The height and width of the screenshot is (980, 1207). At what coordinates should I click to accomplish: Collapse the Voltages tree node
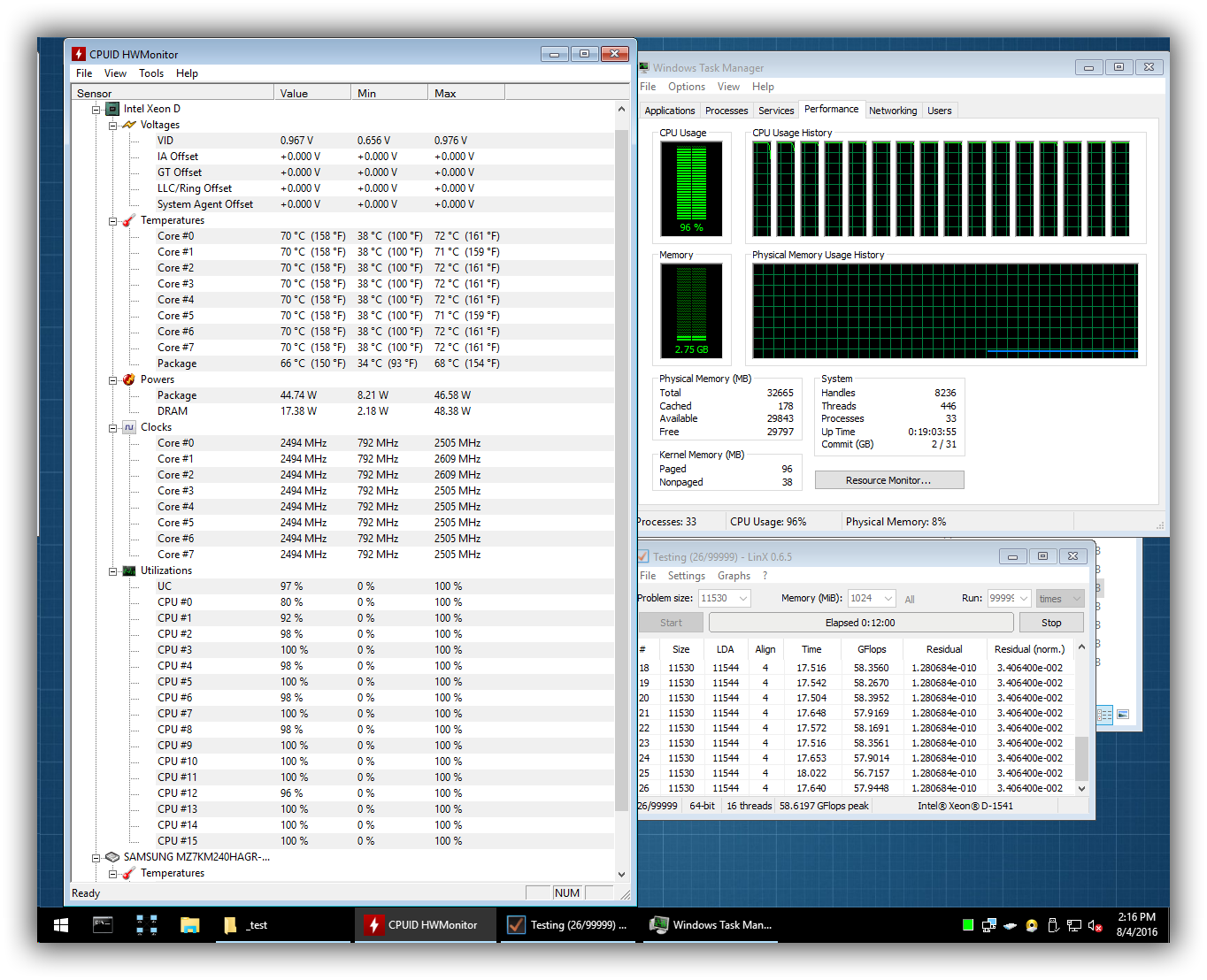click(112, 126)
